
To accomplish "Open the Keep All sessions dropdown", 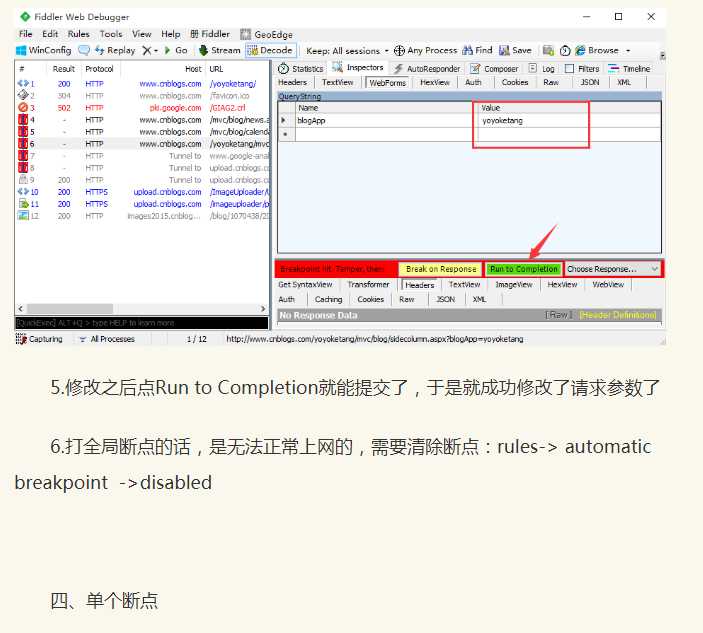I will click(x=347, y=51).
